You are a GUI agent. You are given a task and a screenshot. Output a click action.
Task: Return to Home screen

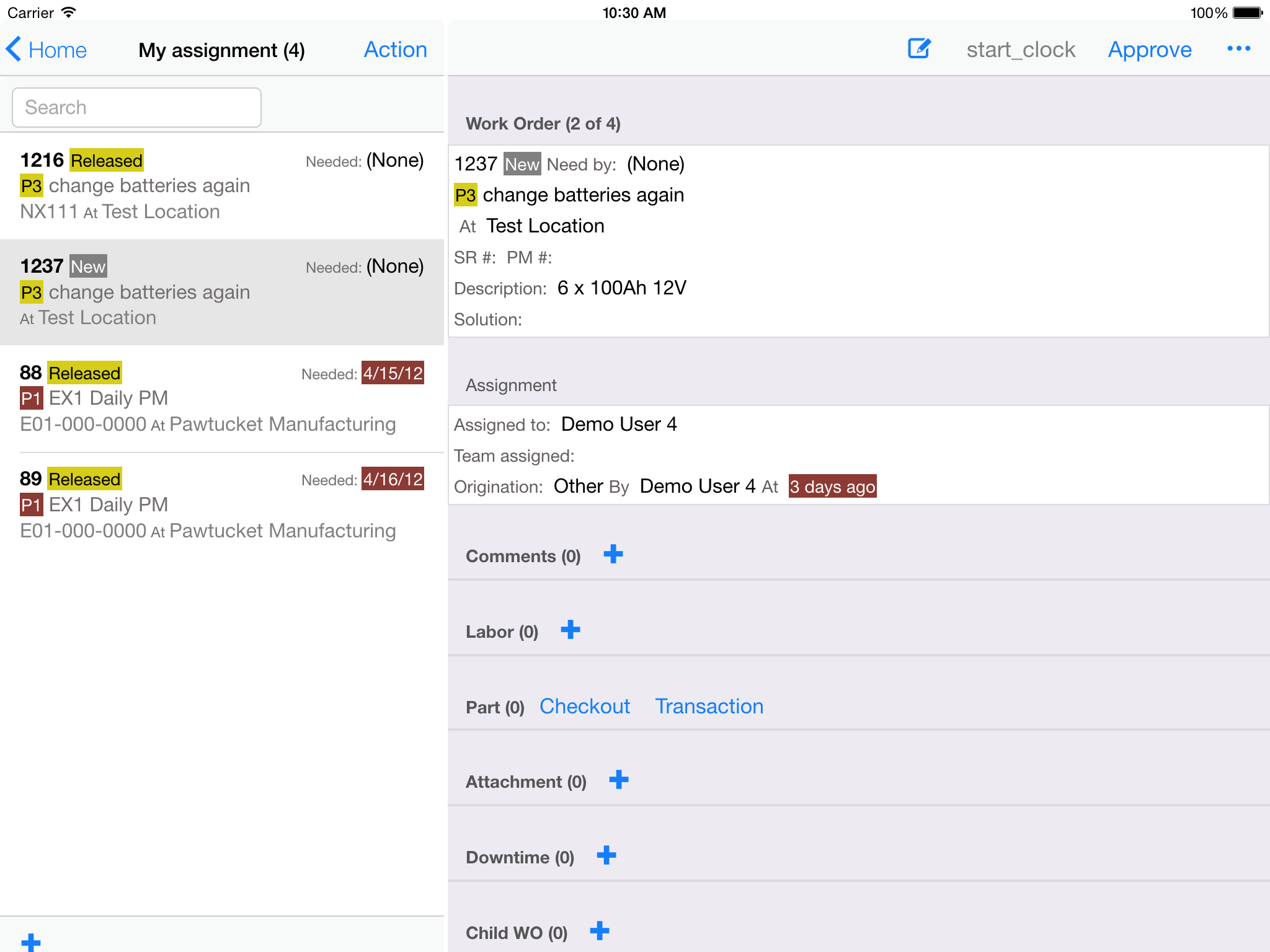(x=58, y=50)
